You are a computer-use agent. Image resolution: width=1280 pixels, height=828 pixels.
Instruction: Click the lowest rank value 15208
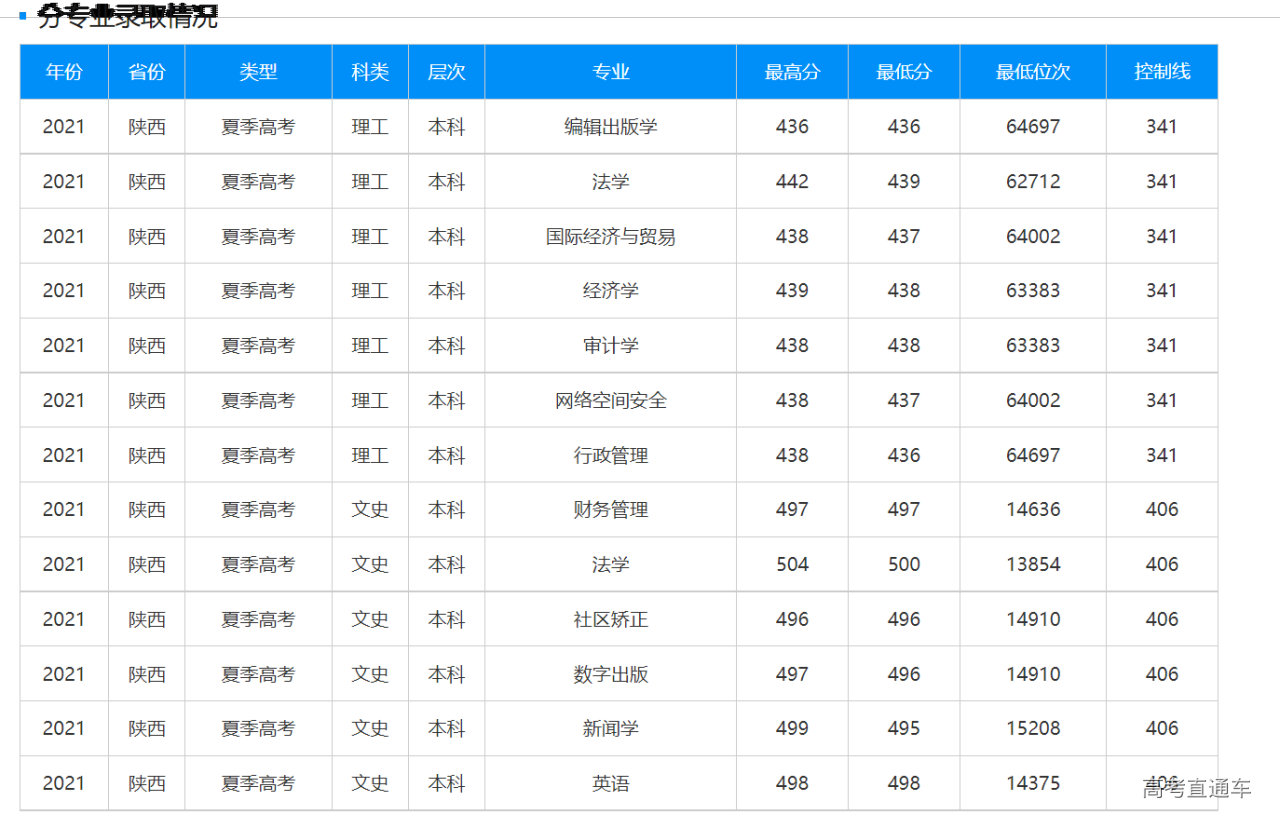(x=1033, y=729)
